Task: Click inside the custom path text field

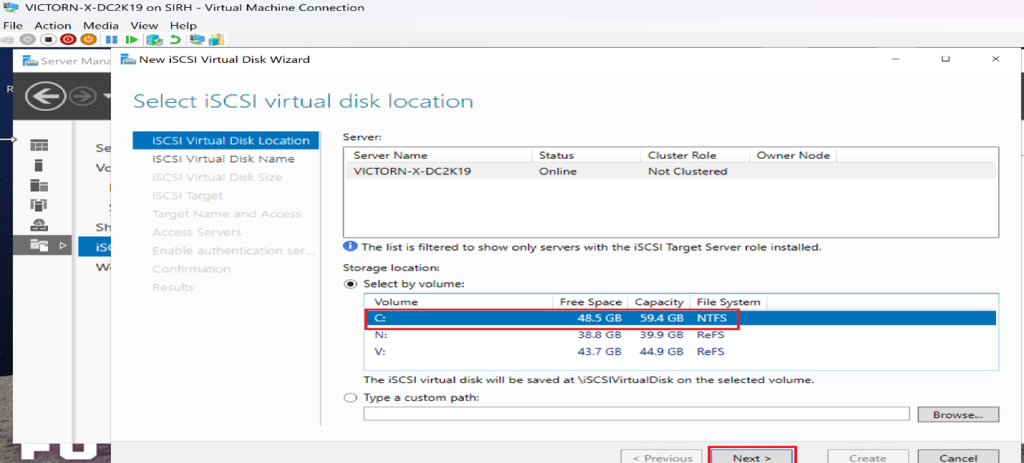Action: (x=635, y=414)
